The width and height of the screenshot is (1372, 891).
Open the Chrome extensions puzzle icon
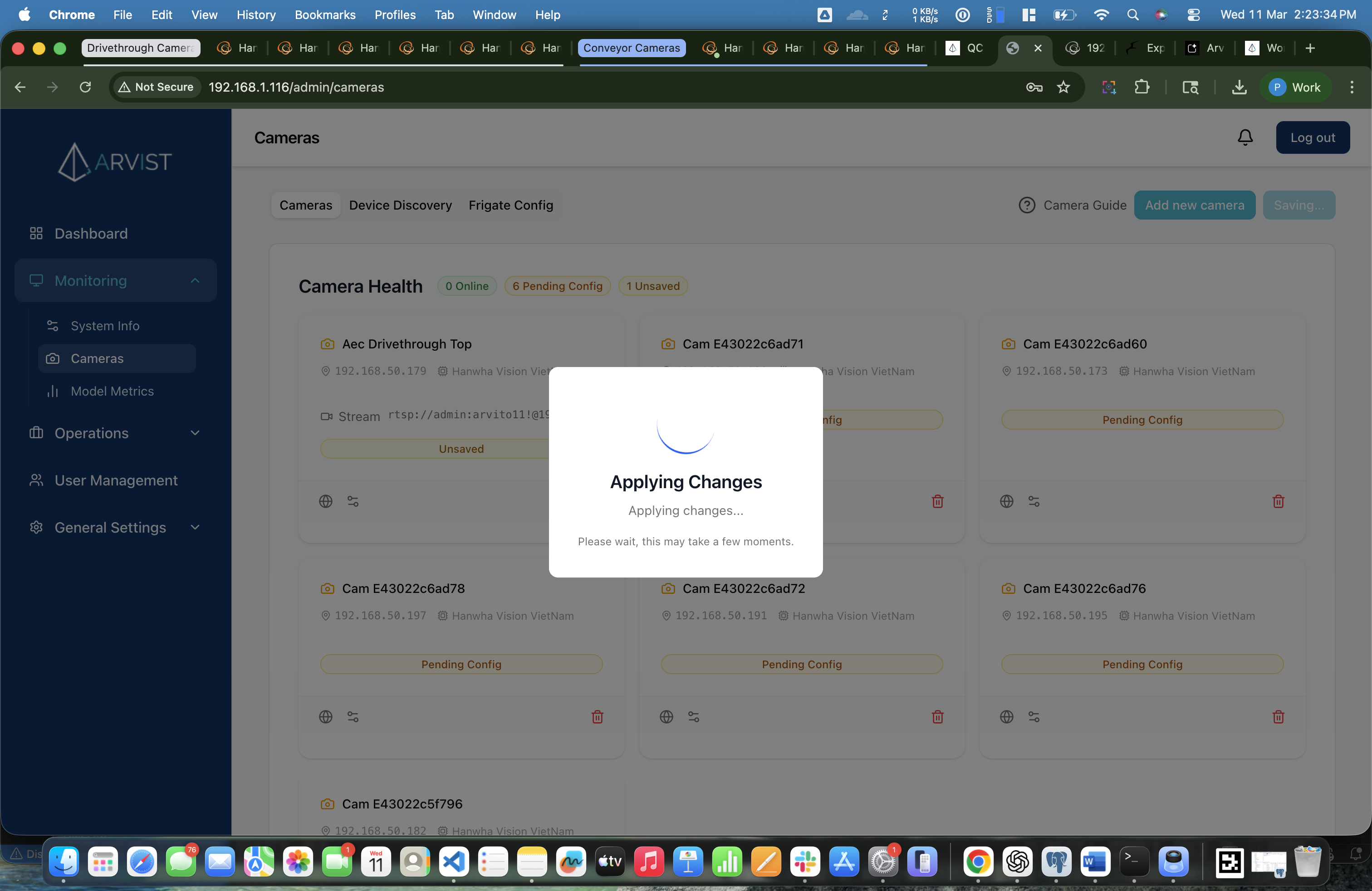pos(1142,87)
